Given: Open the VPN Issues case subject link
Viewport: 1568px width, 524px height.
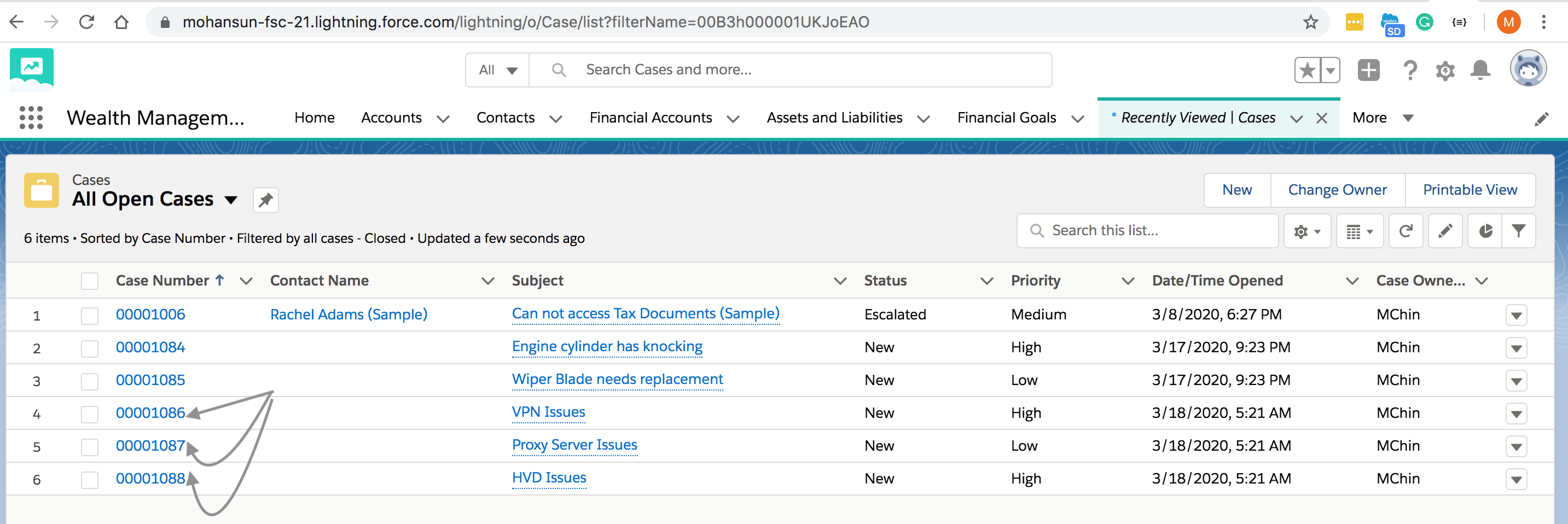Looking at the screenshot, I should 548,412.
